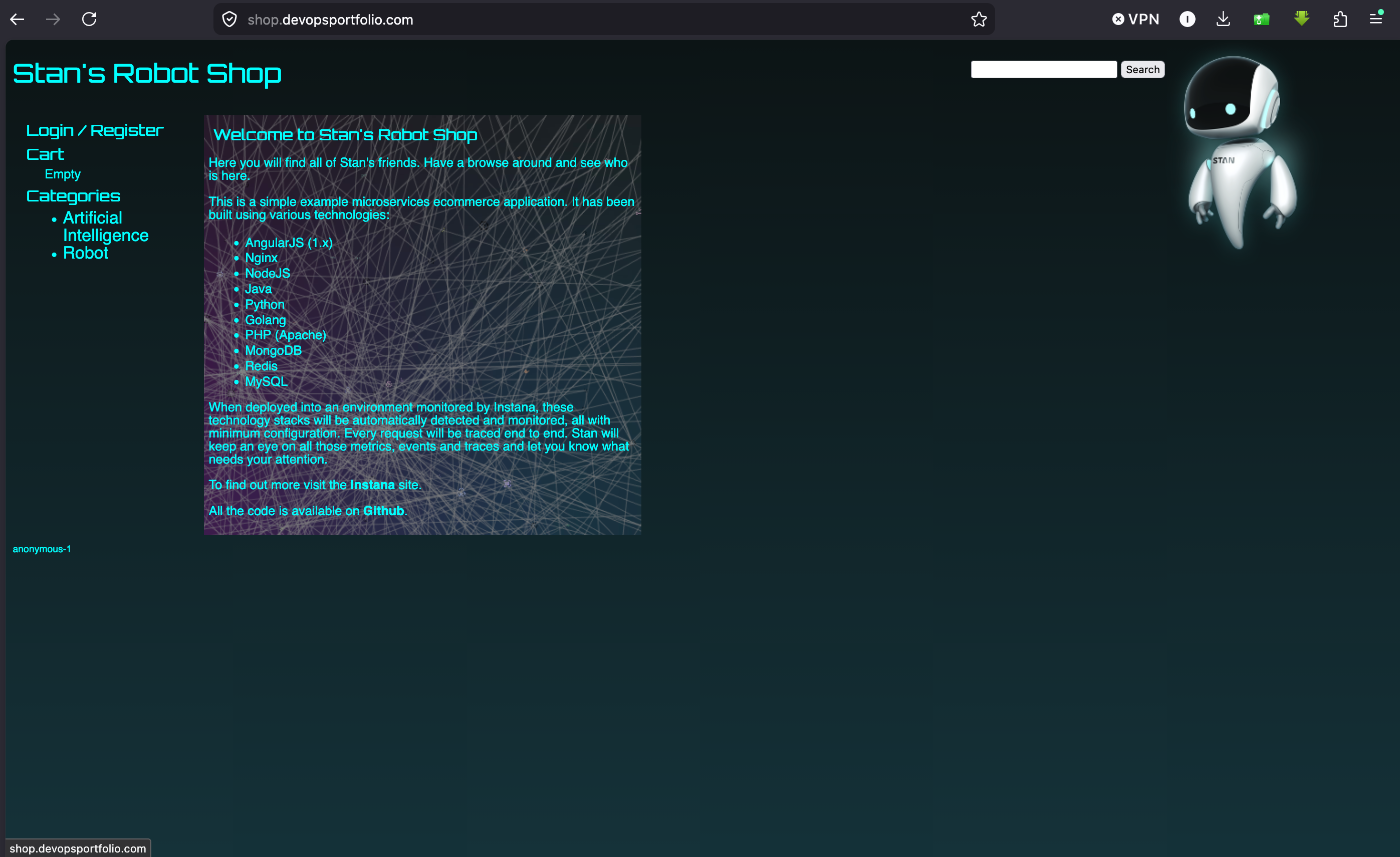Reload the page with the refresh icon
This screenshot has width=1400, height=857.
click(x=89, y=20)
